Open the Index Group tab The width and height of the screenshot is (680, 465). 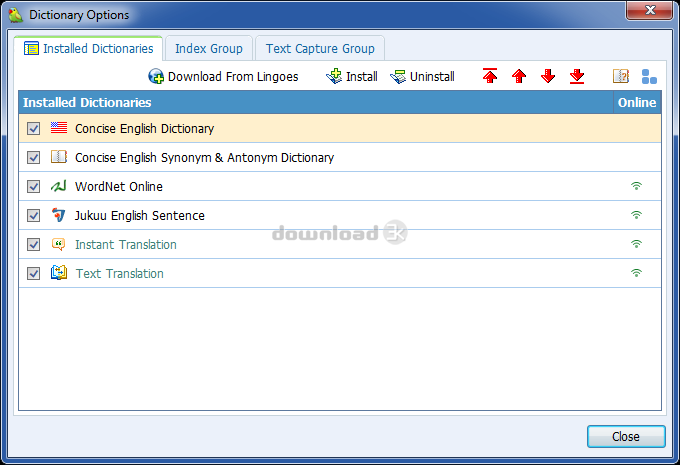209,49
